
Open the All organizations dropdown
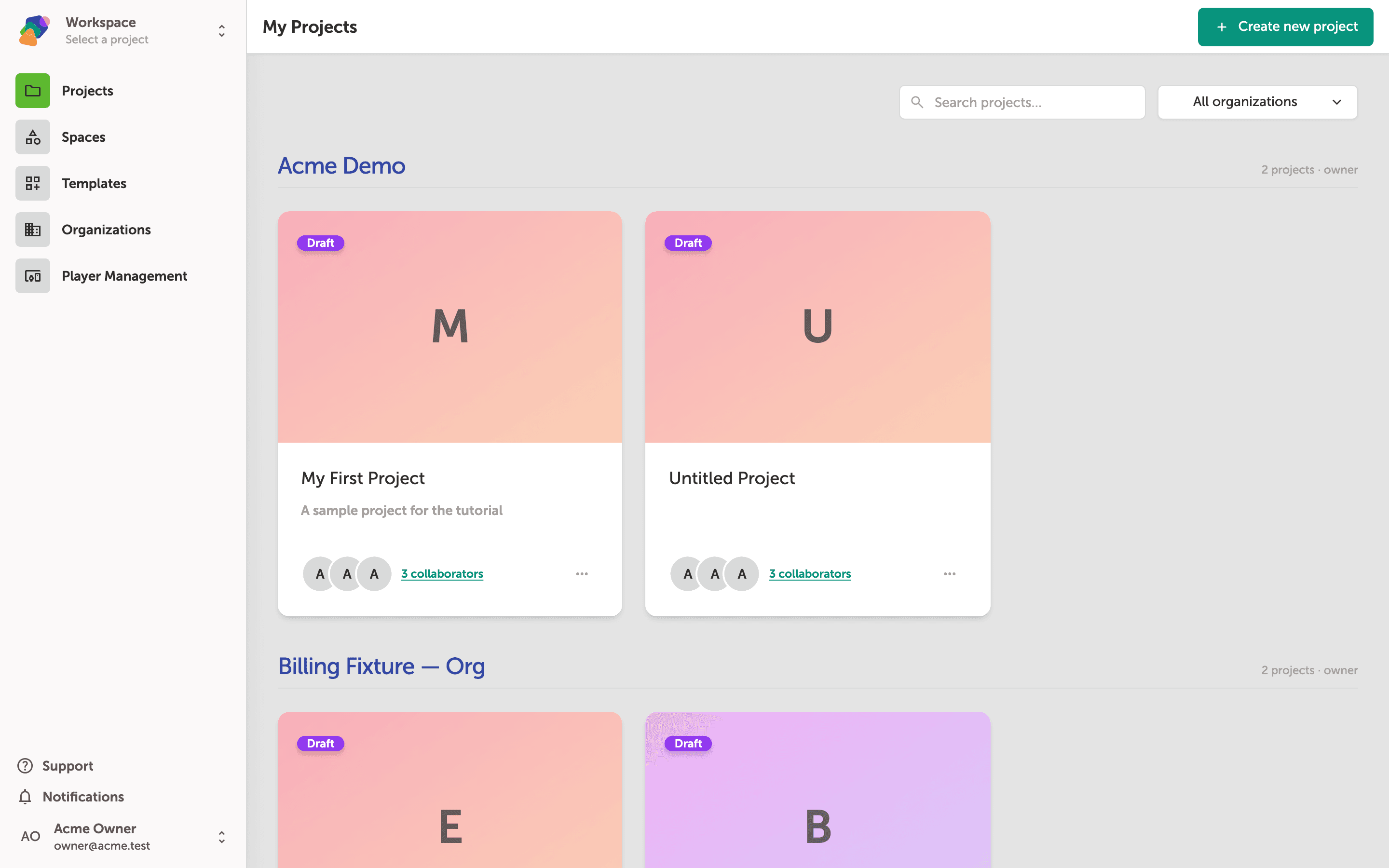click(1257, 102)
